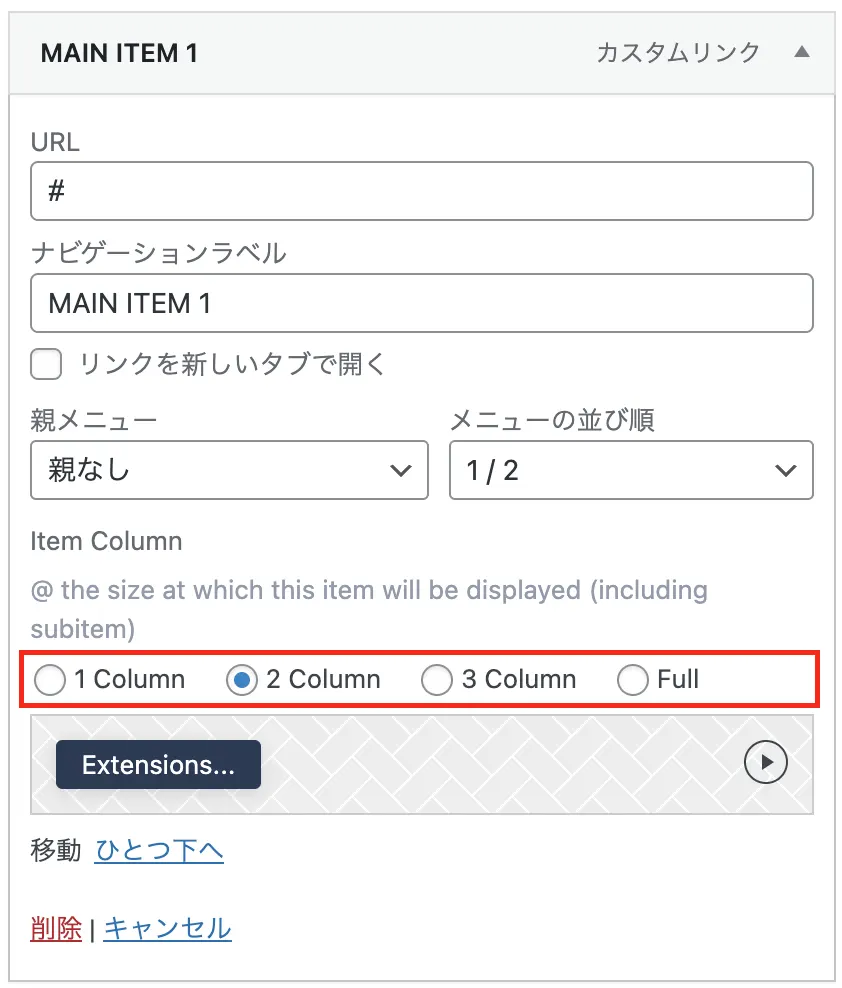Image resolution: width=842 pixels, height=988 pixels.
Task: Select the 1 Column radio option
Action: point(50,680)
